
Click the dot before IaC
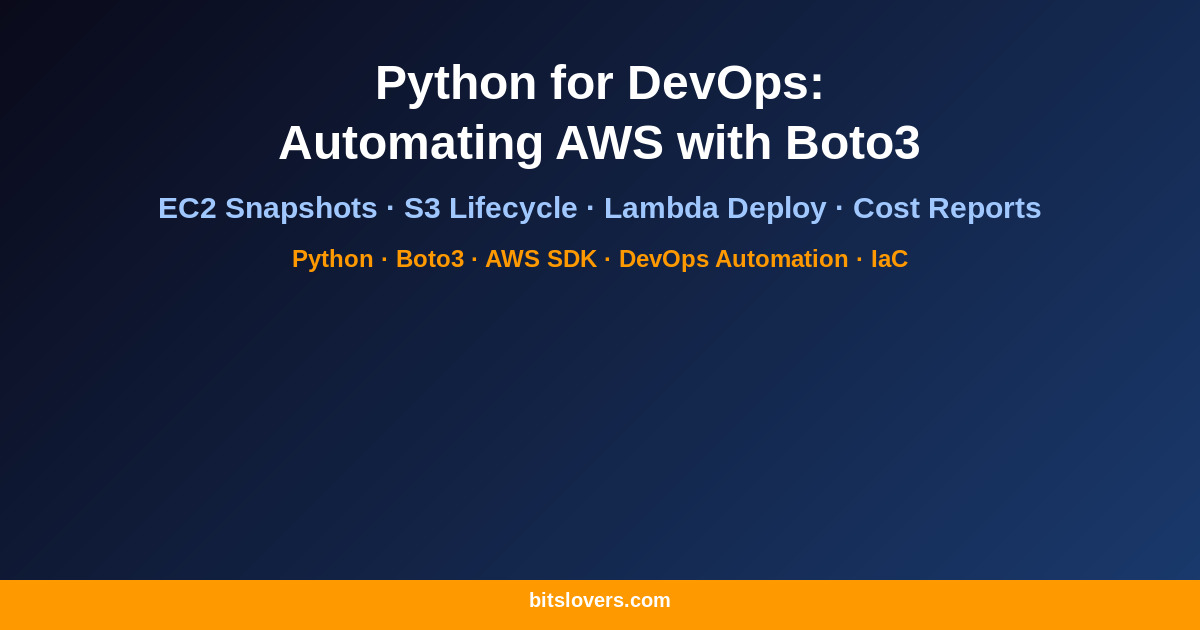tap(861, 259)
